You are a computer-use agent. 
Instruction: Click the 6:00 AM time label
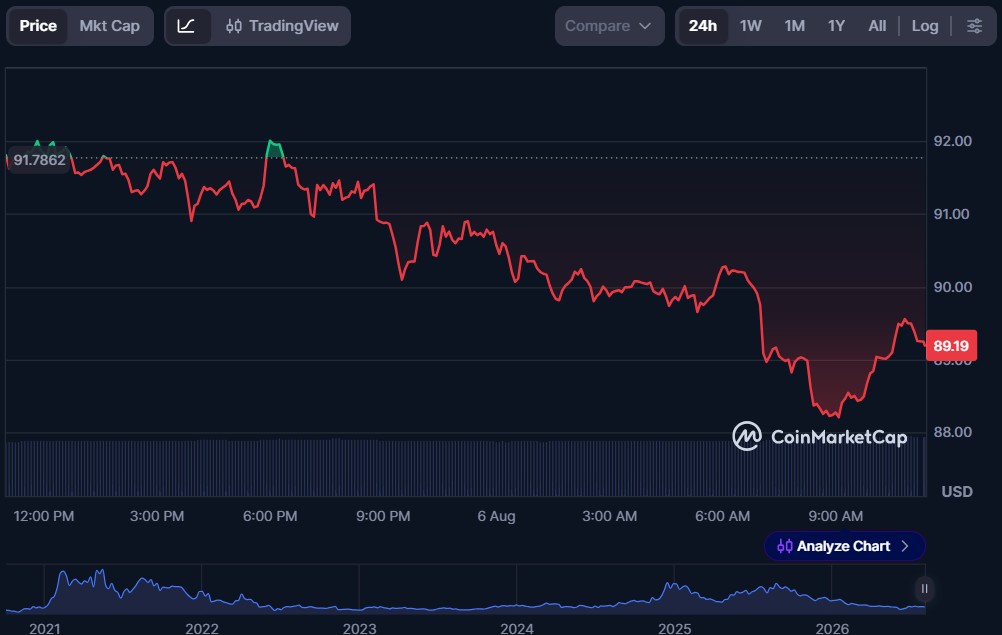click(x=722, y=516)
